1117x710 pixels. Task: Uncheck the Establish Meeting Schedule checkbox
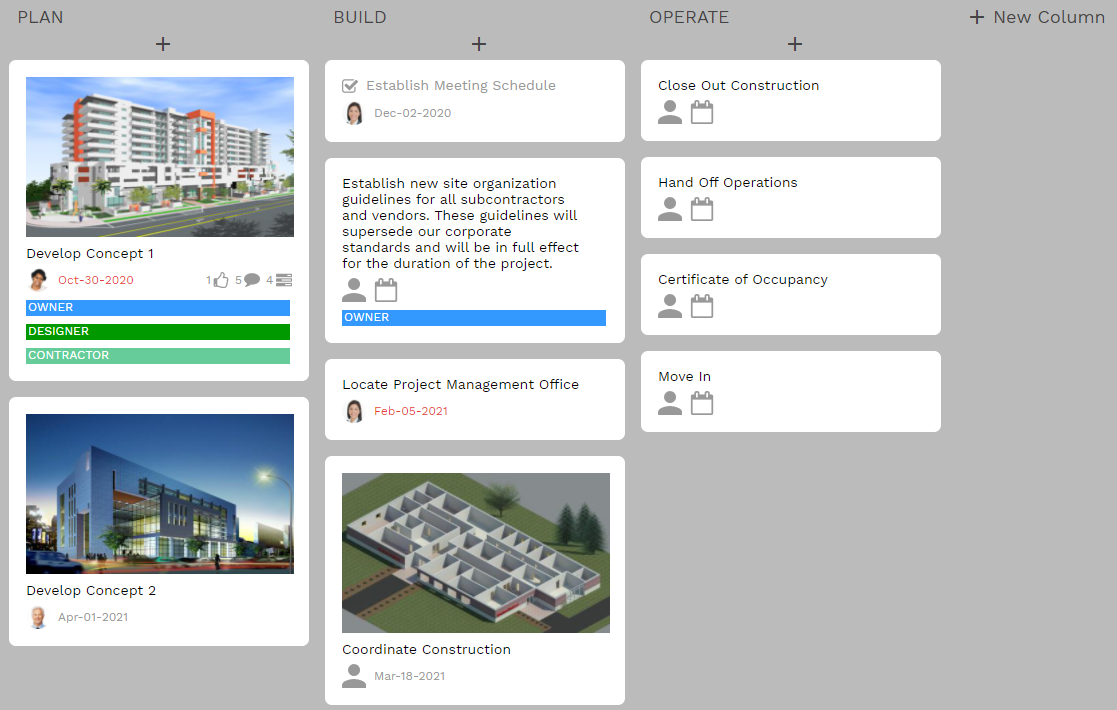click(x=352, y=85)
